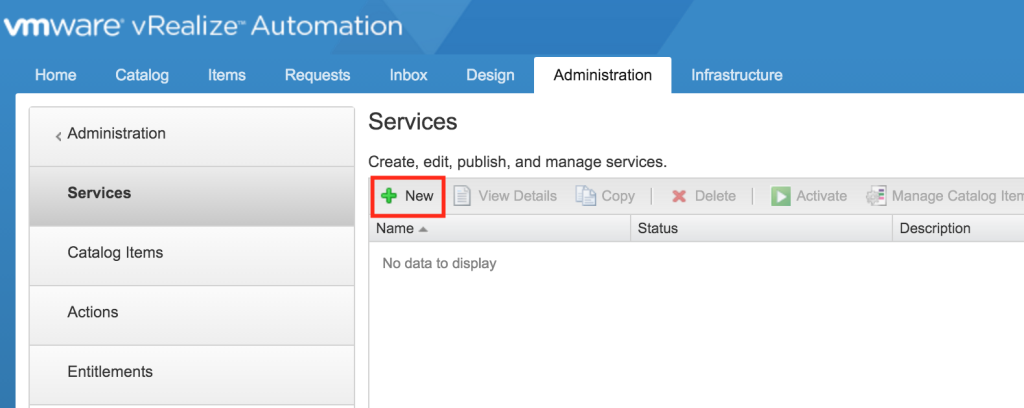Sort by the Name column arrow
Viewport: 1024px width, 408px height.
pyautogui.click(x=423, y=229)
